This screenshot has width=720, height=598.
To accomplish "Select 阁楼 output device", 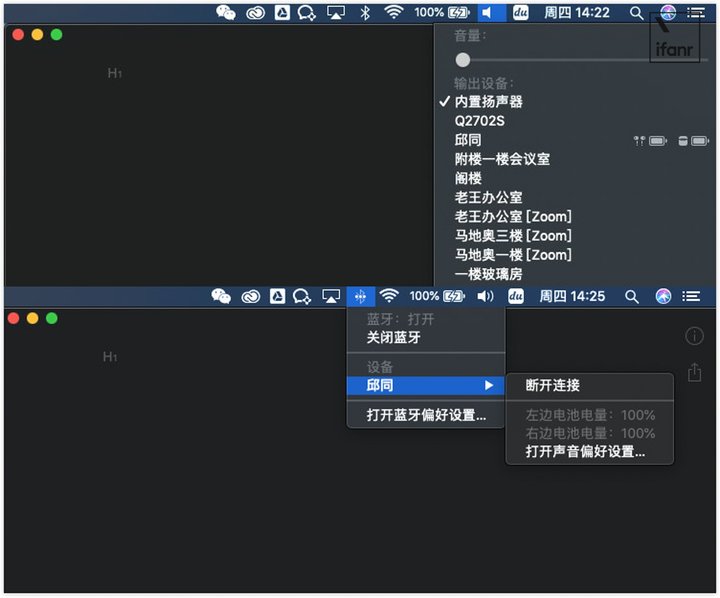I will tap(574, 178).
